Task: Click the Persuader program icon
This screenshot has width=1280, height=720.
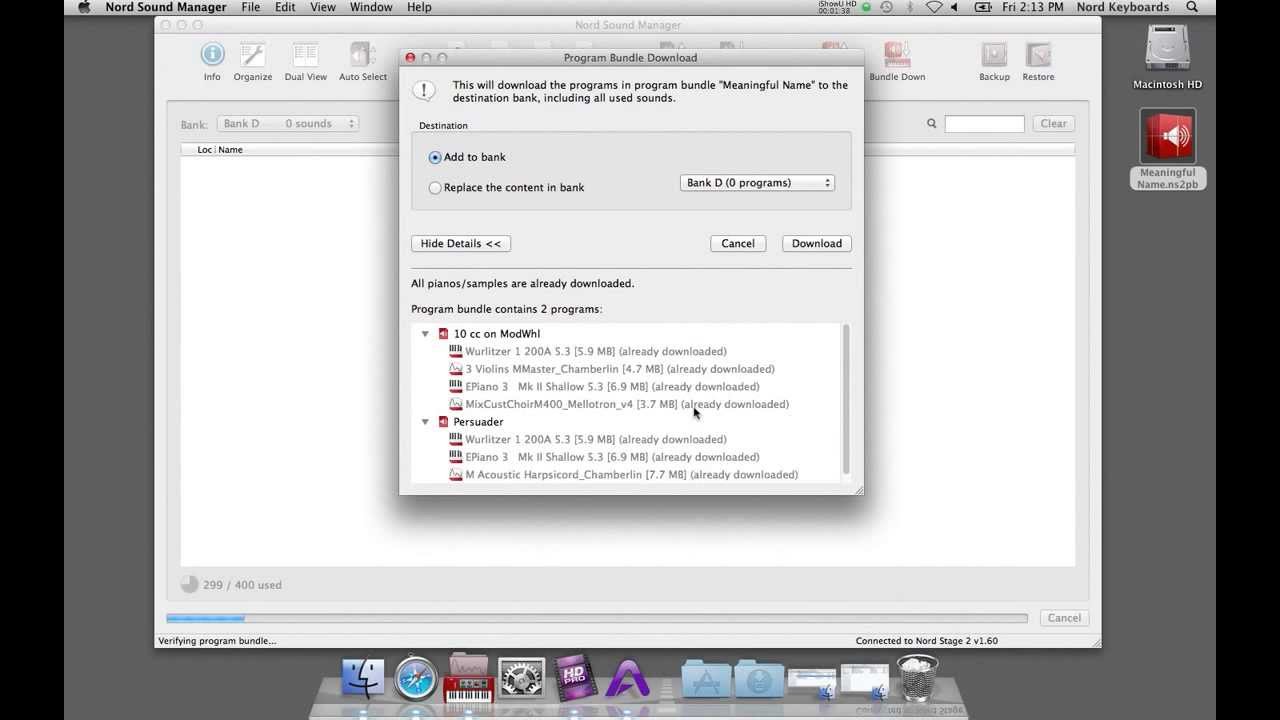Action: pos(443,422)
